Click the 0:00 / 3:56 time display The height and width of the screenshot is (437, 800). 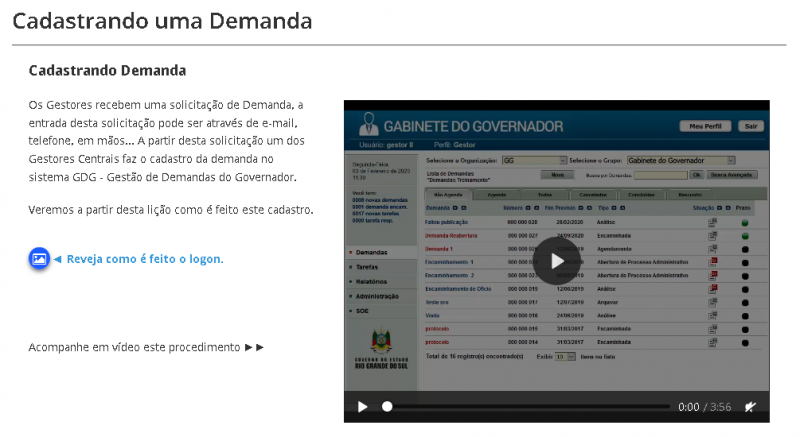pyautogui.click(x=704, y=407)
